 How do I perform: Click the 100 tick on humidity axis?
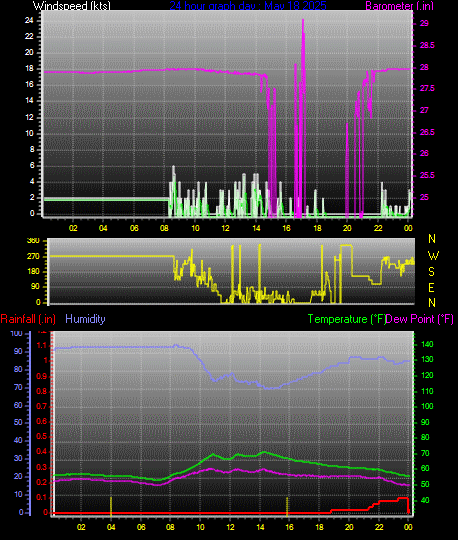click(16, 334)
